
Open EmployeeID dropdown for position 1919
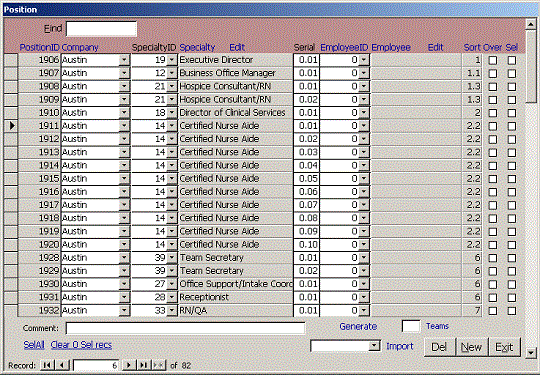(364, 231)
